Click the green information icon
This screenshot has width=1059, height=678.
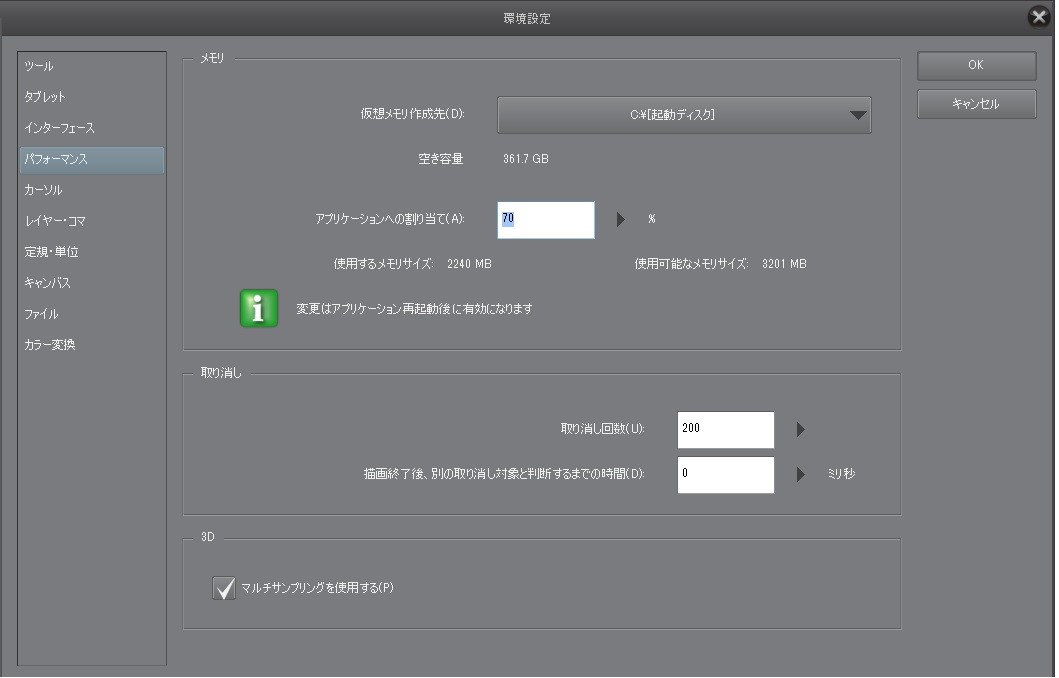click(259, 309)
